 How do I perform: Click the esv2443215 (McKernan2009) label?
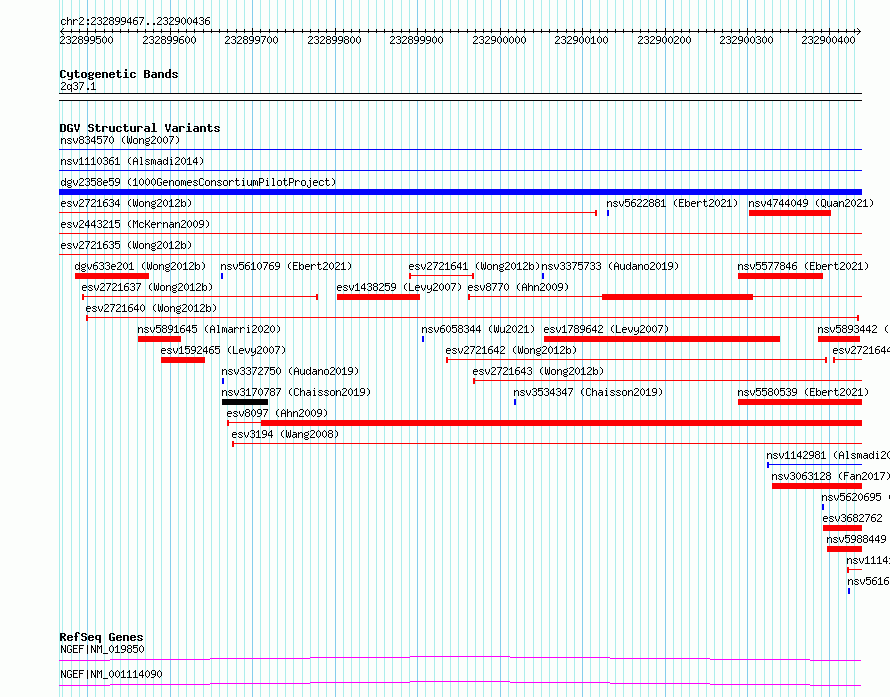[x=135, y=224]
